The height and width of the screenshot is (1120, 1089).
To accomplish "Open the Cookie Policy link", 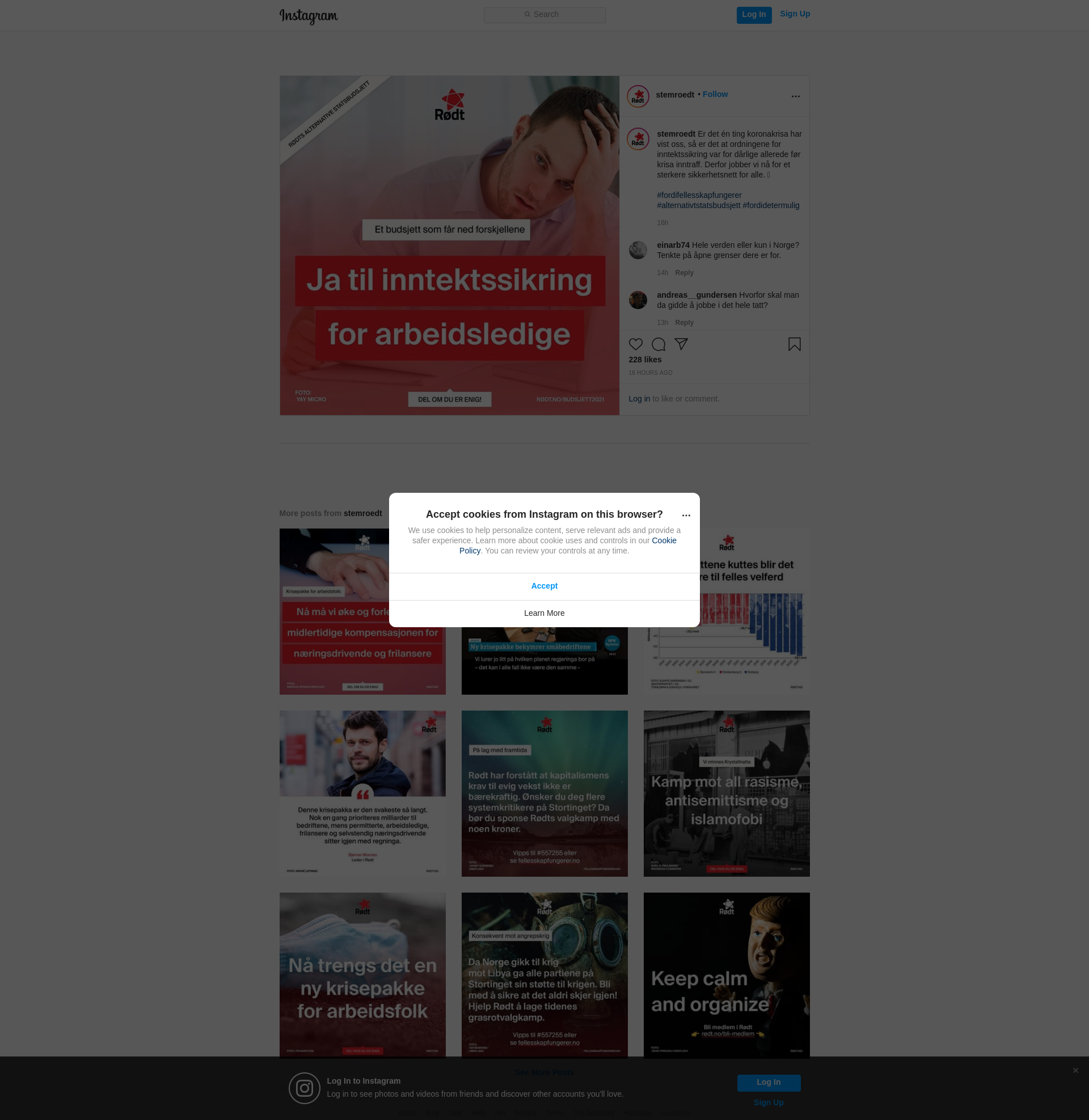I will (x=664, y=540).
